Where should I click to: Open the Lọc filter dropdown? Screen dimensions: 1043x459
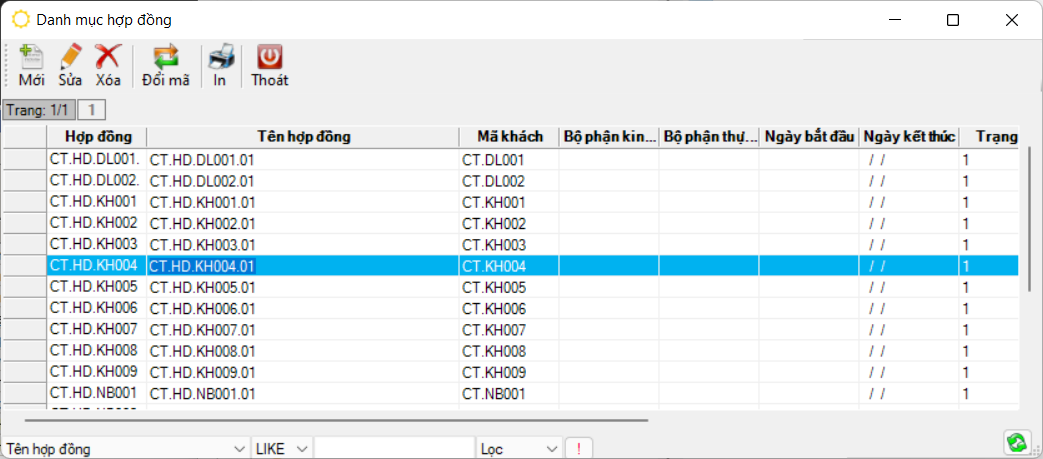click(x=550, y=449)
